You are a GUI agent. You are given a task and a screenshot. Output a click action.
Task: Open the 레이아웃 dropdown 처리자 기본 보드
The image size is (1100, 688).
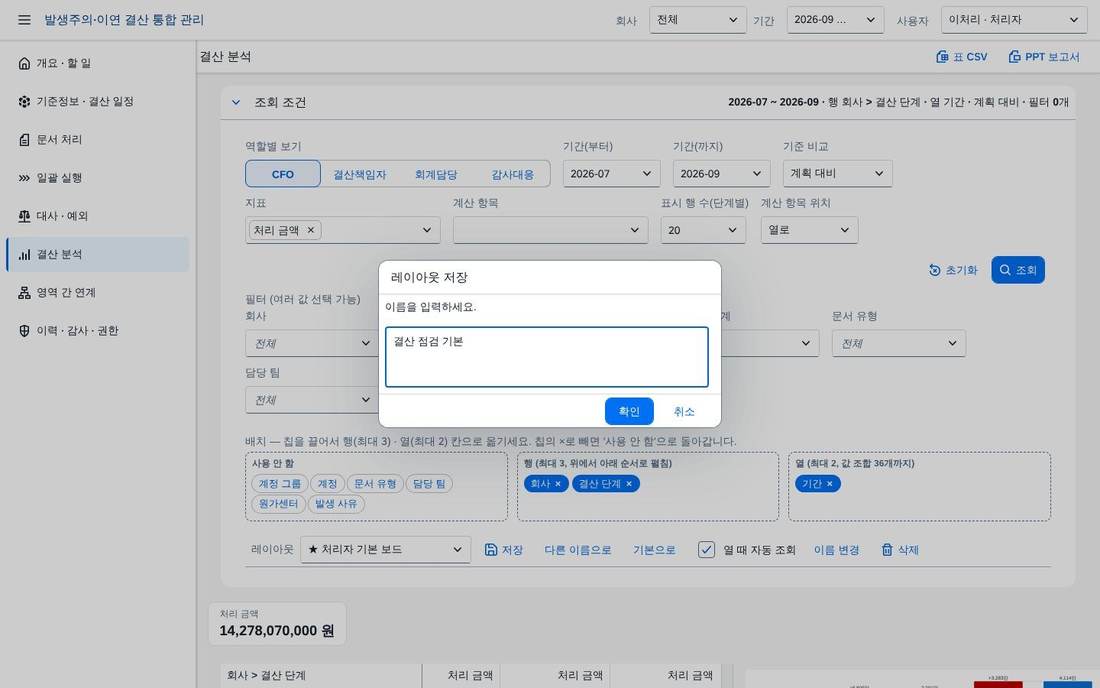385,550
